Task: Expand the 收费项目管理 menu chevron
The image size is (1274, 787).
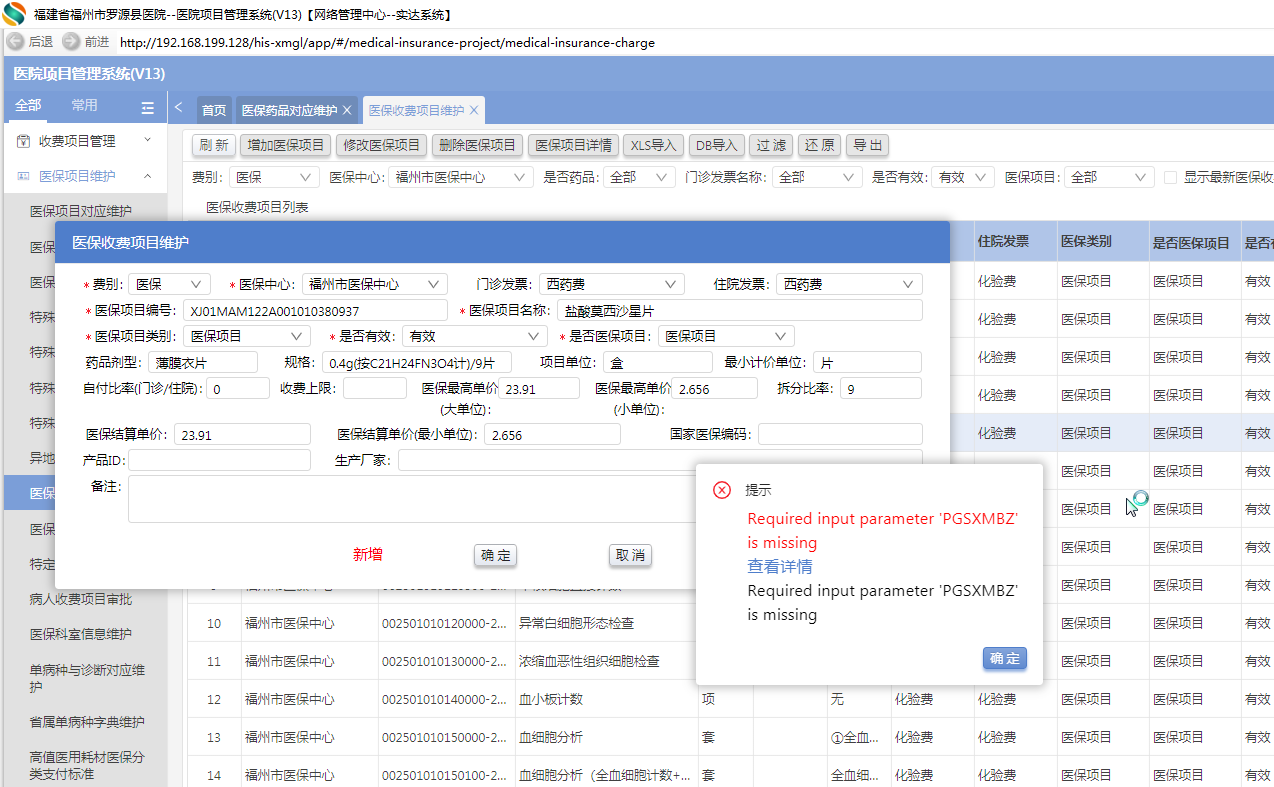Action: tap(148, 141)
